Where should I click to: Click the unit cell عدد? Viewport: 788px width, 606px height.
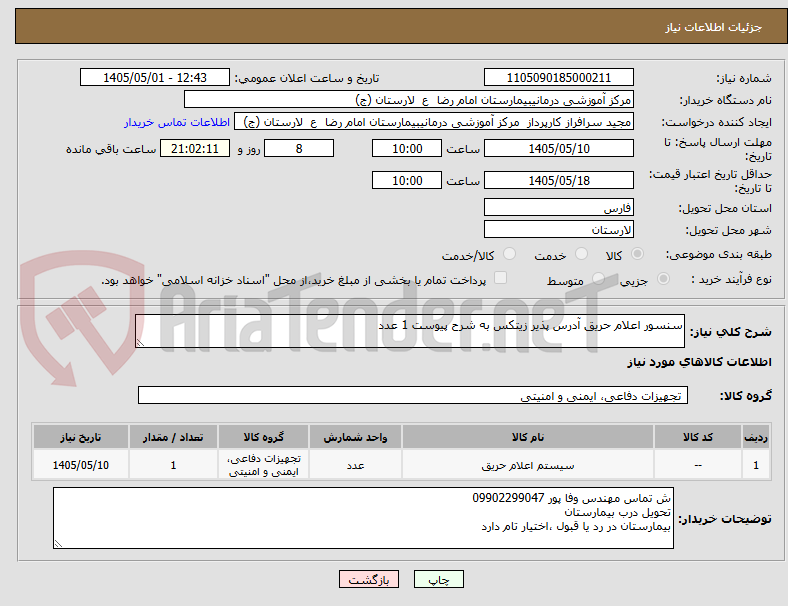click(355, 465)
